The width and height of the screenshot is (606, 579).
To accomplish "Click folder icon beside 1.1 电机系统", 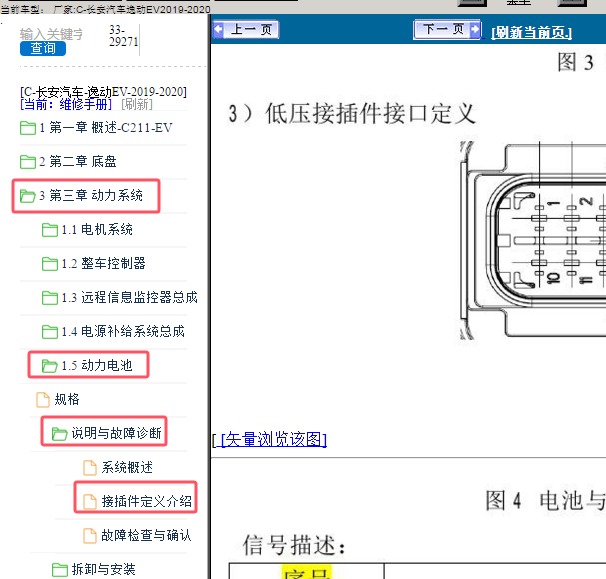I will pyautogui.click(x=50, y=230).
